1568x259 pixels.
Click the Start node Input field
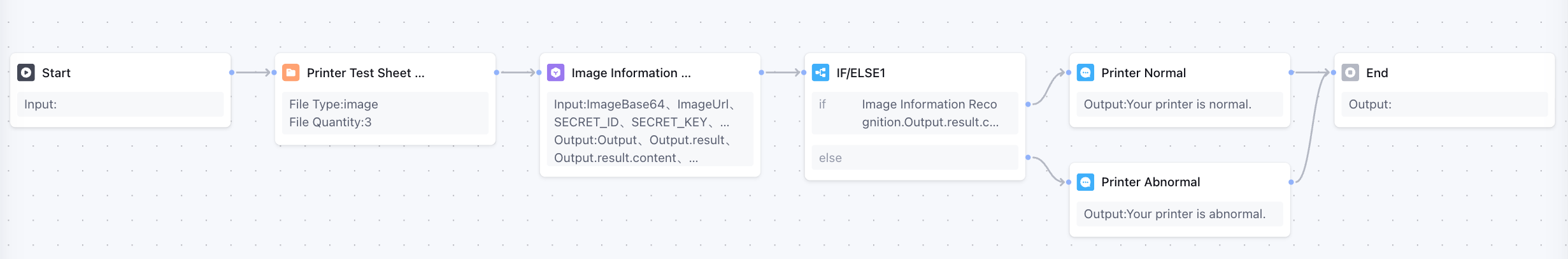tap(120, 104)
